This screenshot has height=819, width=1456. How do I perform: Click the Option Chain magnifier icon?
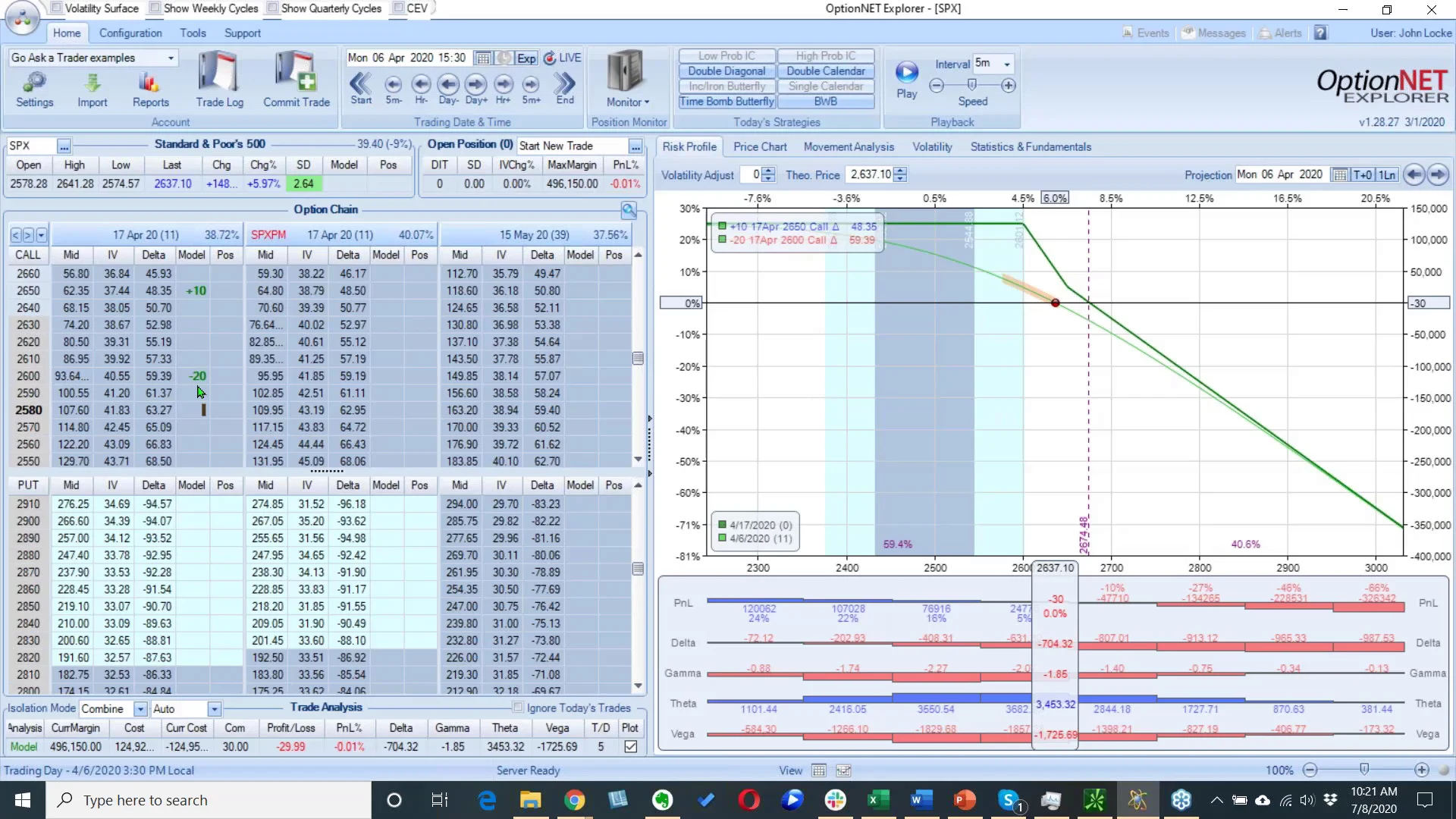pyautogui.click(x=628, y=209)
